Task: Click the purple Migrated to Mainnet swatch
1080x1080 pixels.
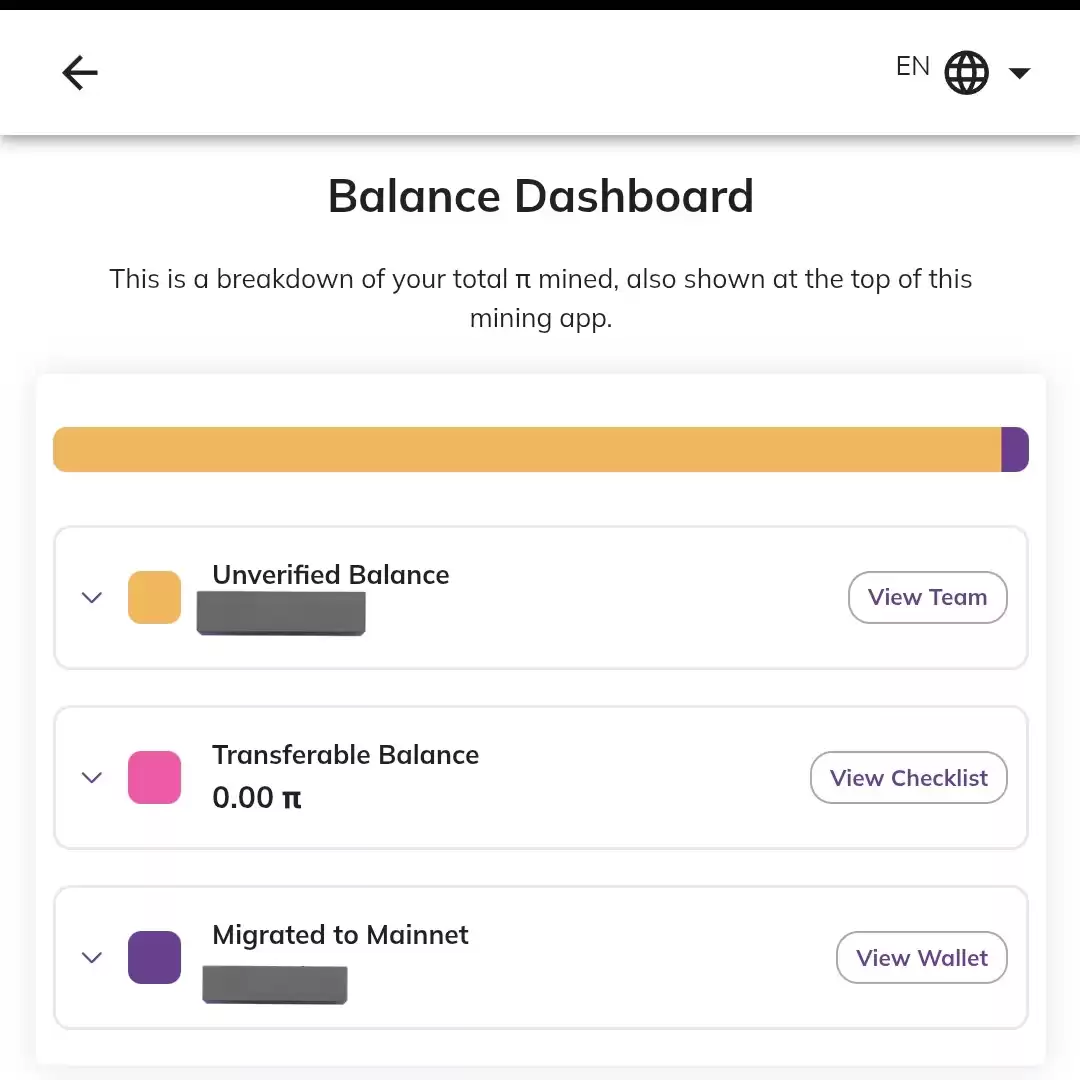Action: [x=154, y=957]
